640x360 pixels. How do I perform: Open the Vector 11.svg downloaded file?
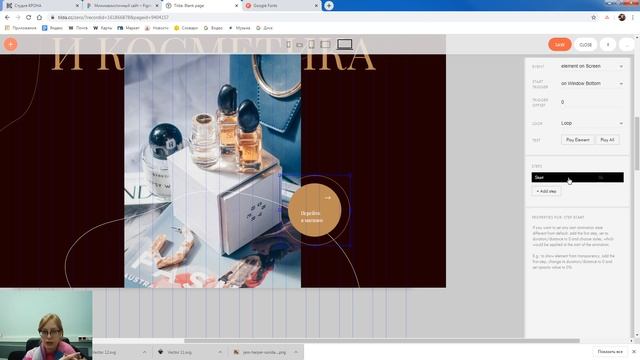pyautogui.click(x=180, y=352)
